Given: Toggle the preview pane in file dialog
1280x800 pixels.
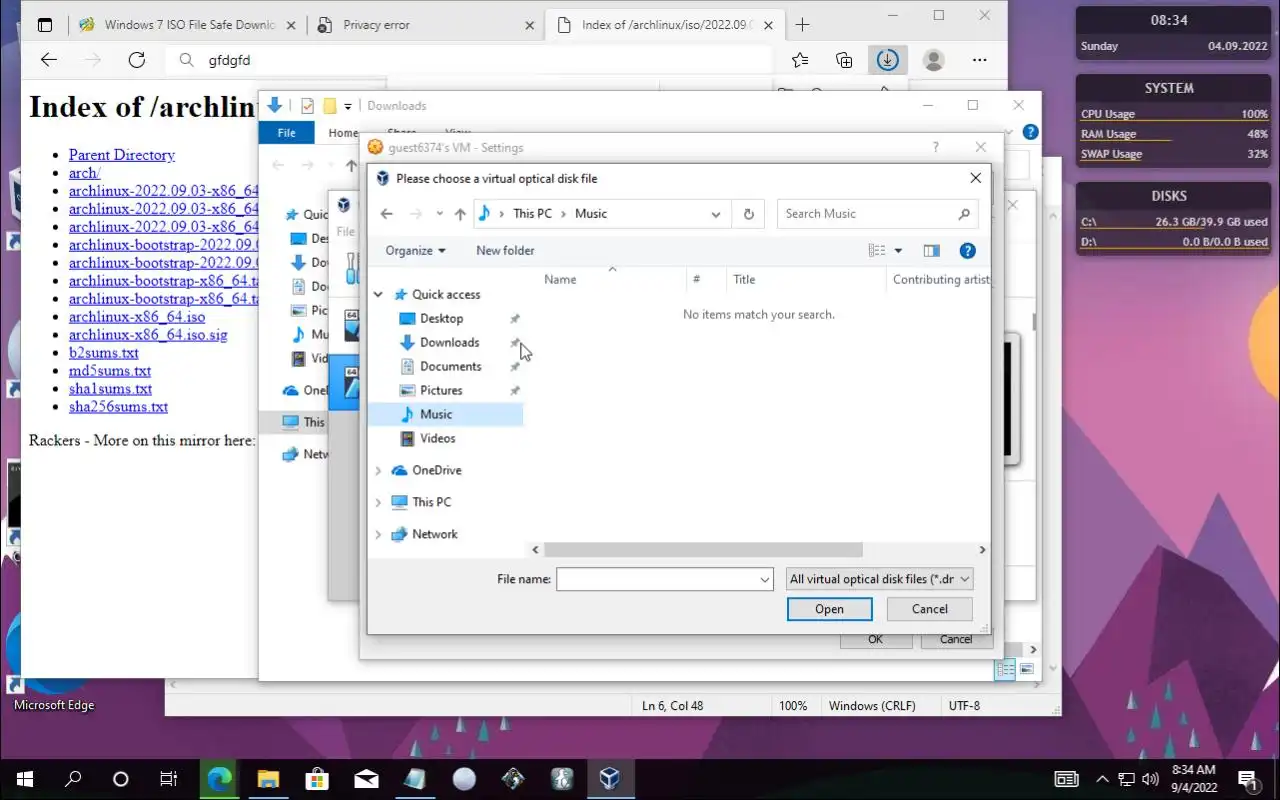Looking at the screenshot, I should [x=932, y=251].
